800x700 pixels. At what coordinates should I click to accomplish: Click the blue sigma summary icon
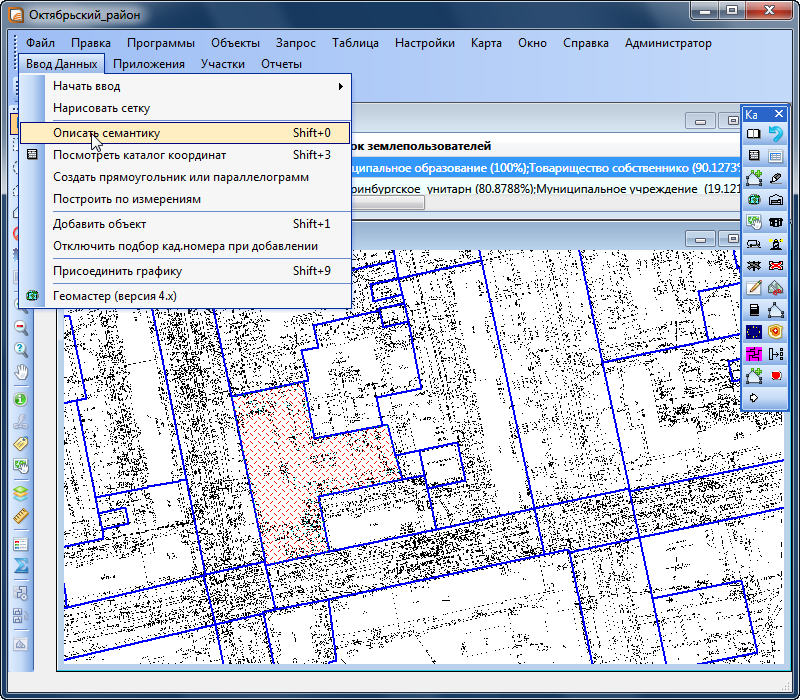20,566
